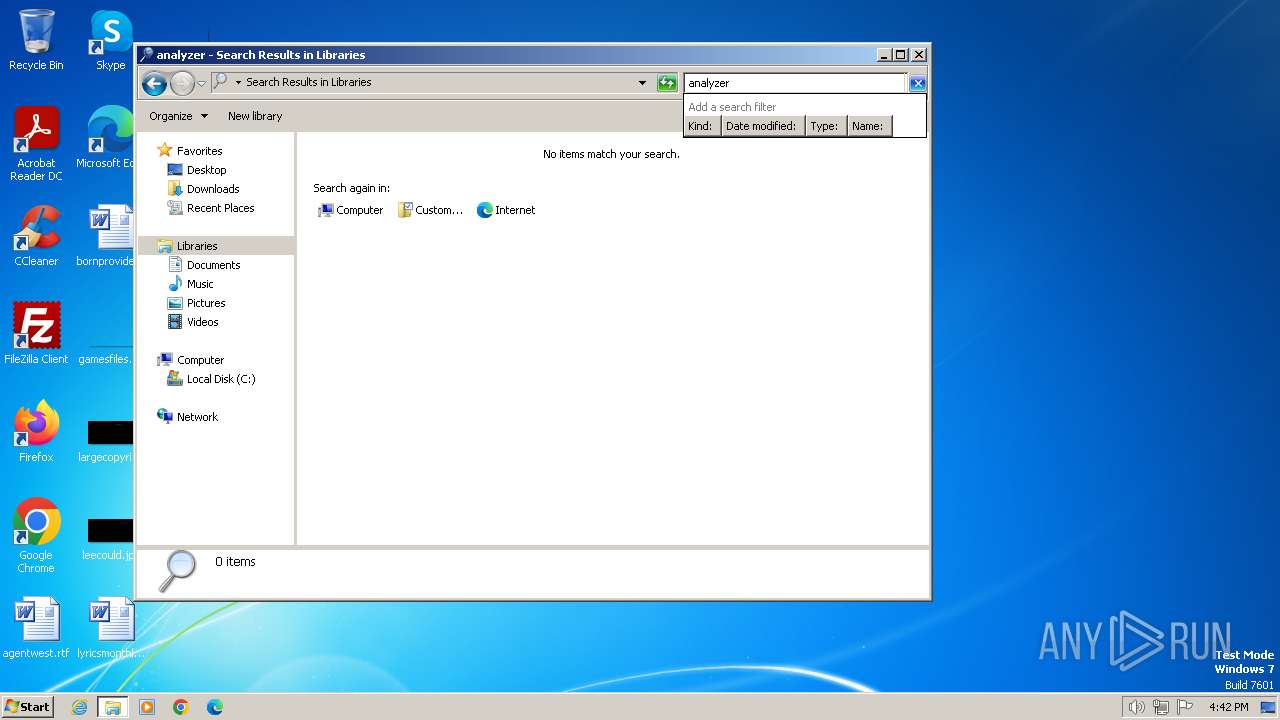This screenshot has height=720, width=1280.
Task: Click the Skype desktop shortcut
Action: pyautogui.click(x=110, y=40)
